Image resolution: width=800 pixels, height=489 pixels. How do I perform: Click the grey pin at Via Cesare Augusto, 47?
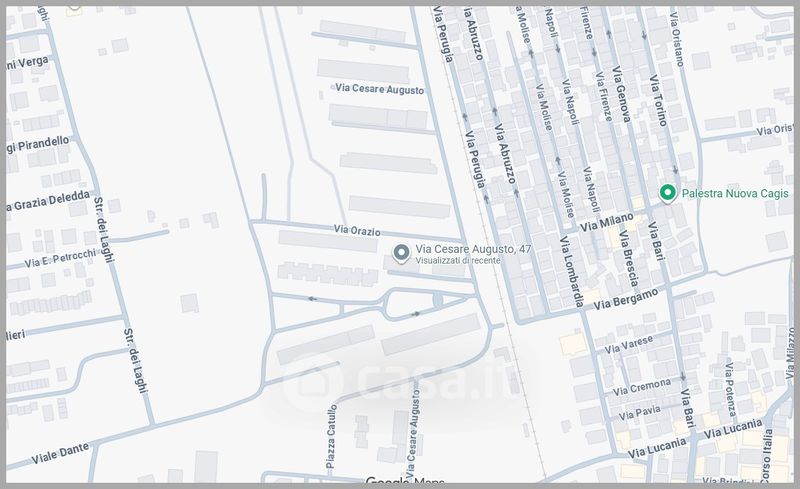[x=401, y=252]
